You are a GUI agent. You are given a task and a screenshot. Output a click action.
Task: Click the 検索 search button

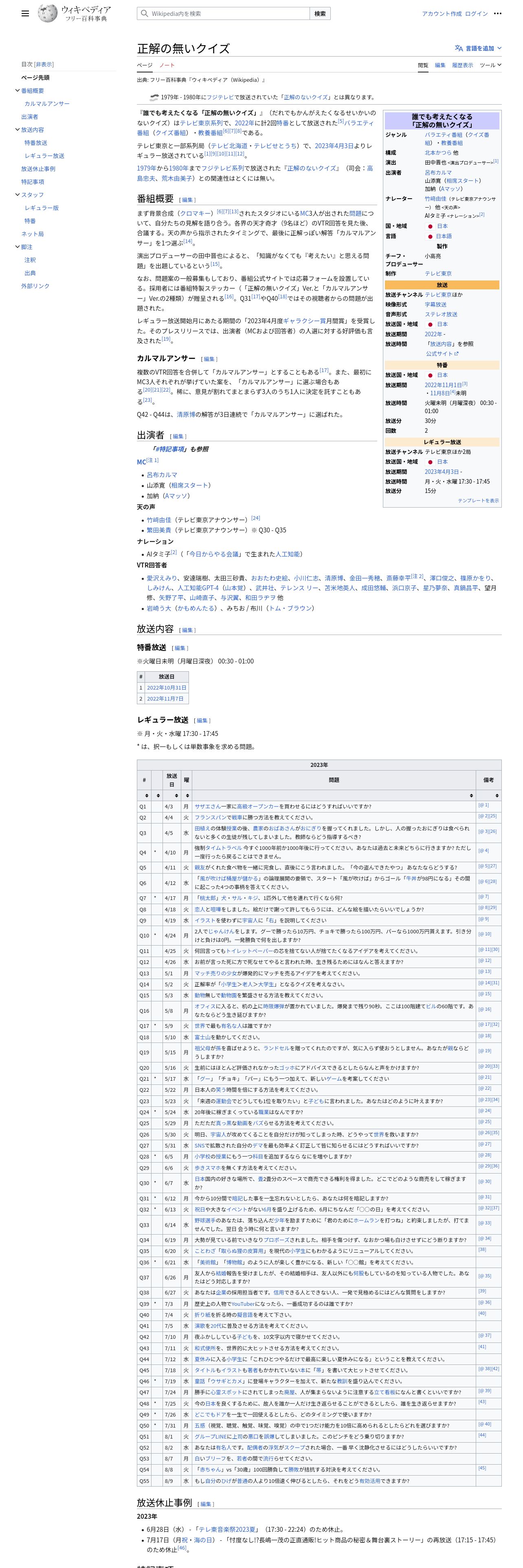pos(320,13)
